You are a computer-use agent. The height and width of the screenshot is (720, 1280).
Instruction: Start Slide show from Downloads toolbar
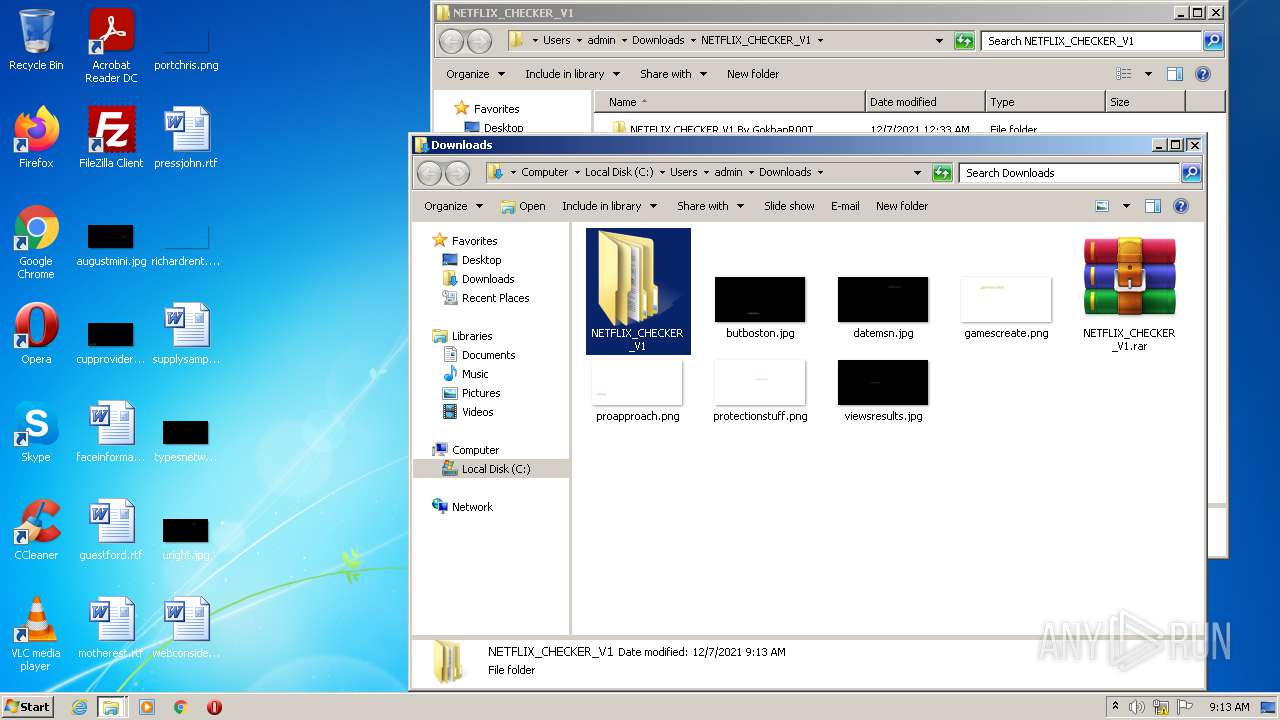(789, 206)
